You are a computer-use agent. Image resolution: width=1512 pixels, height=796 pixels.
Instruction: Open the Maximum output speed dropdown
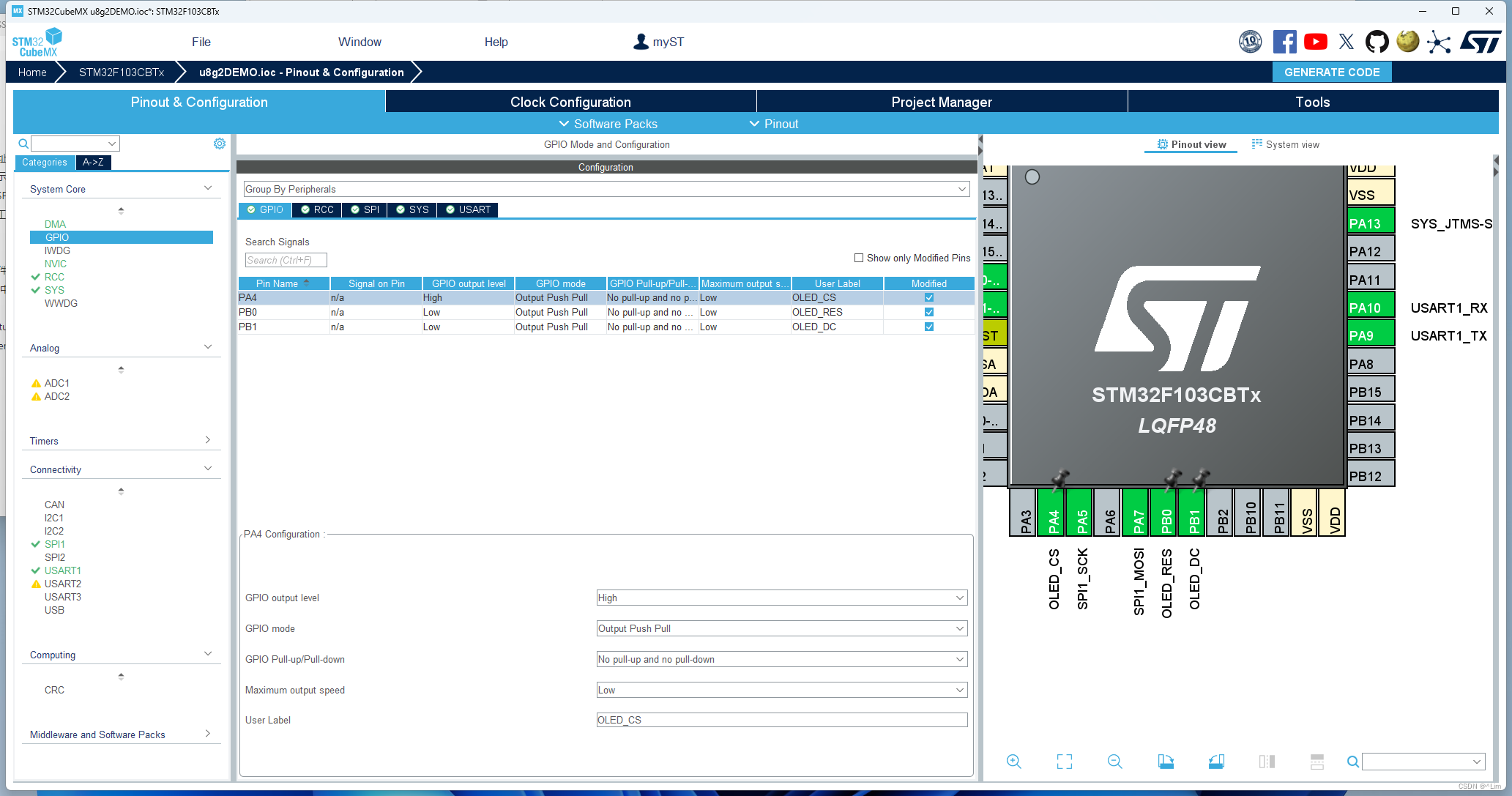pyautogui.click(x=782, y=690)
